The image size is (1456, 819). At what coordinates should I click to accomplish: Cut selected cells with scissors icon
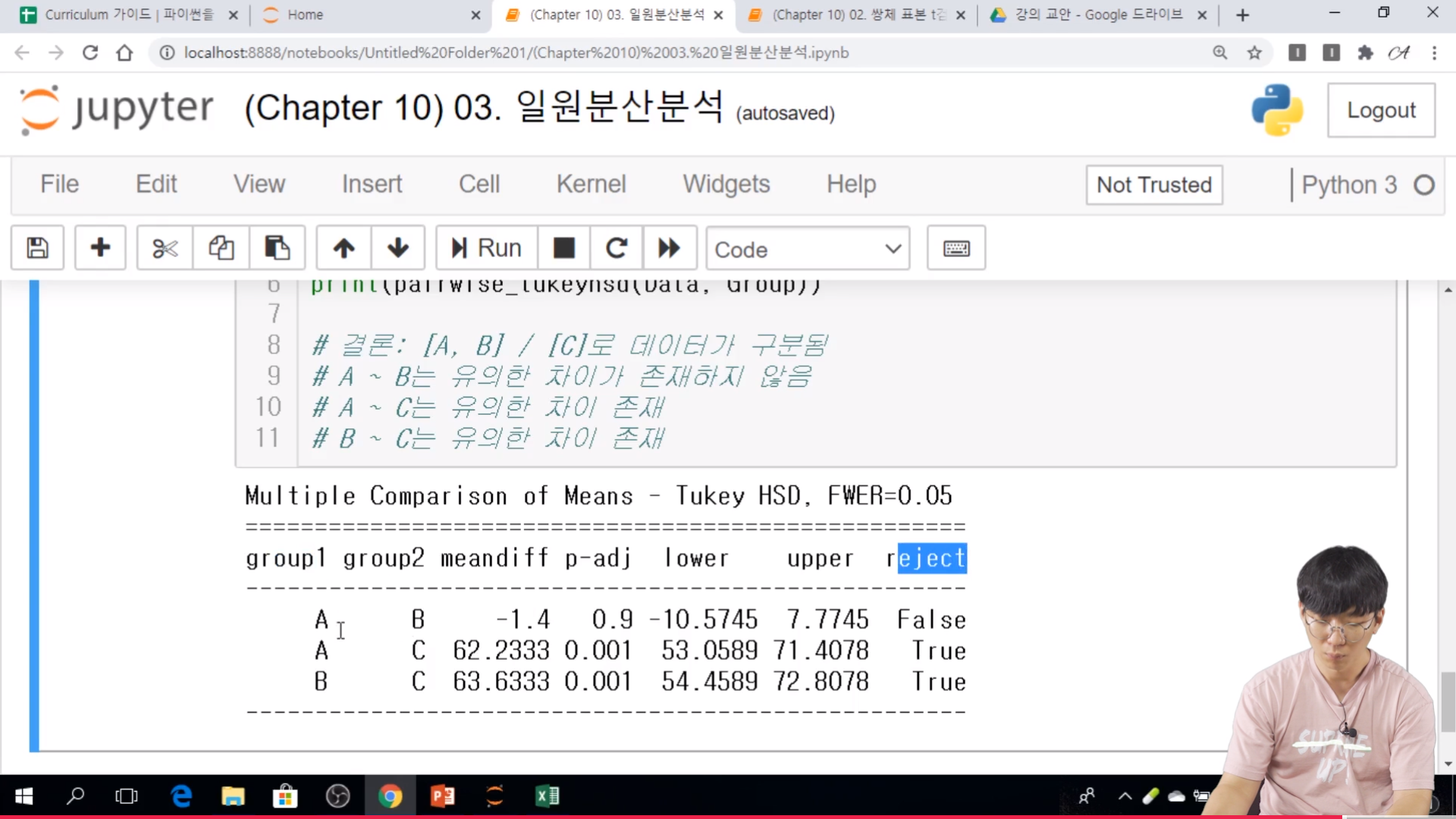click(x=165, y=248)
